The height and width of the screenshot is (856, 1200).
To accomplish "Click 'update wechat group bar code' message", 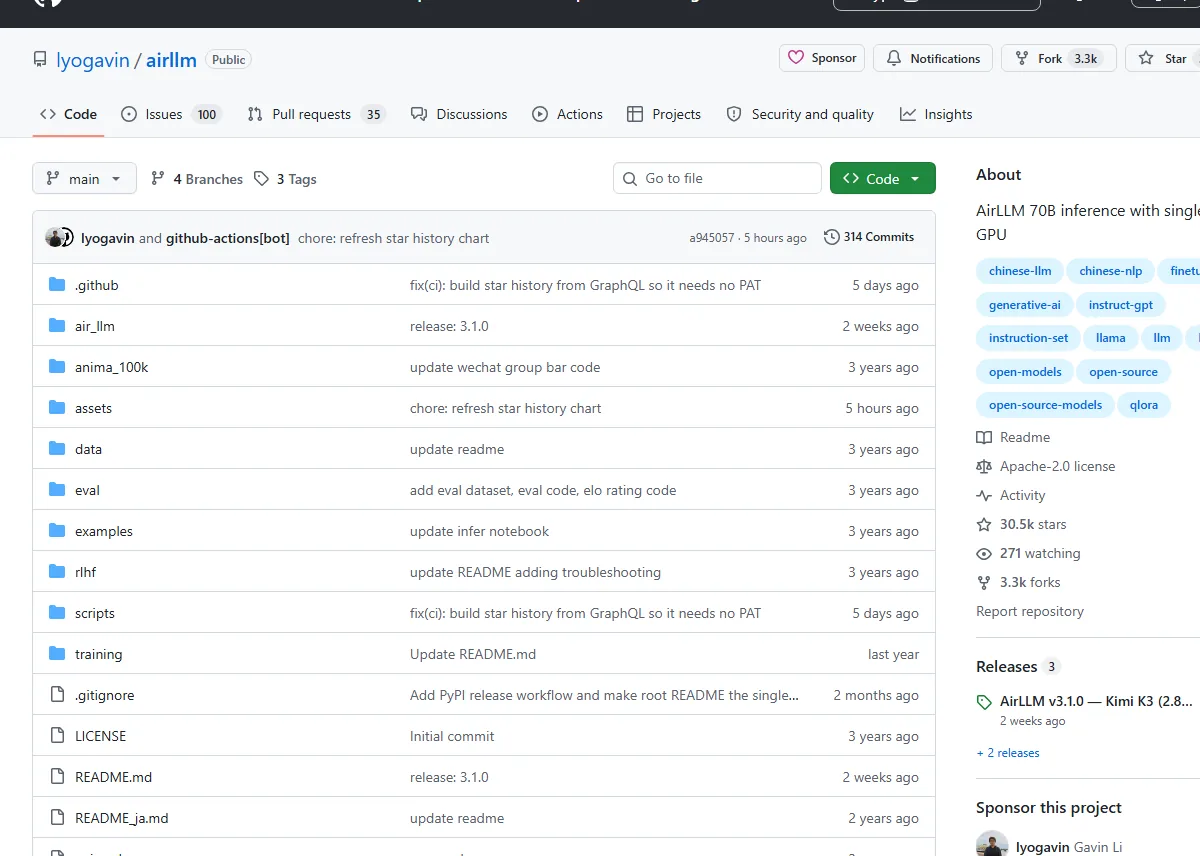I will 505,367.
